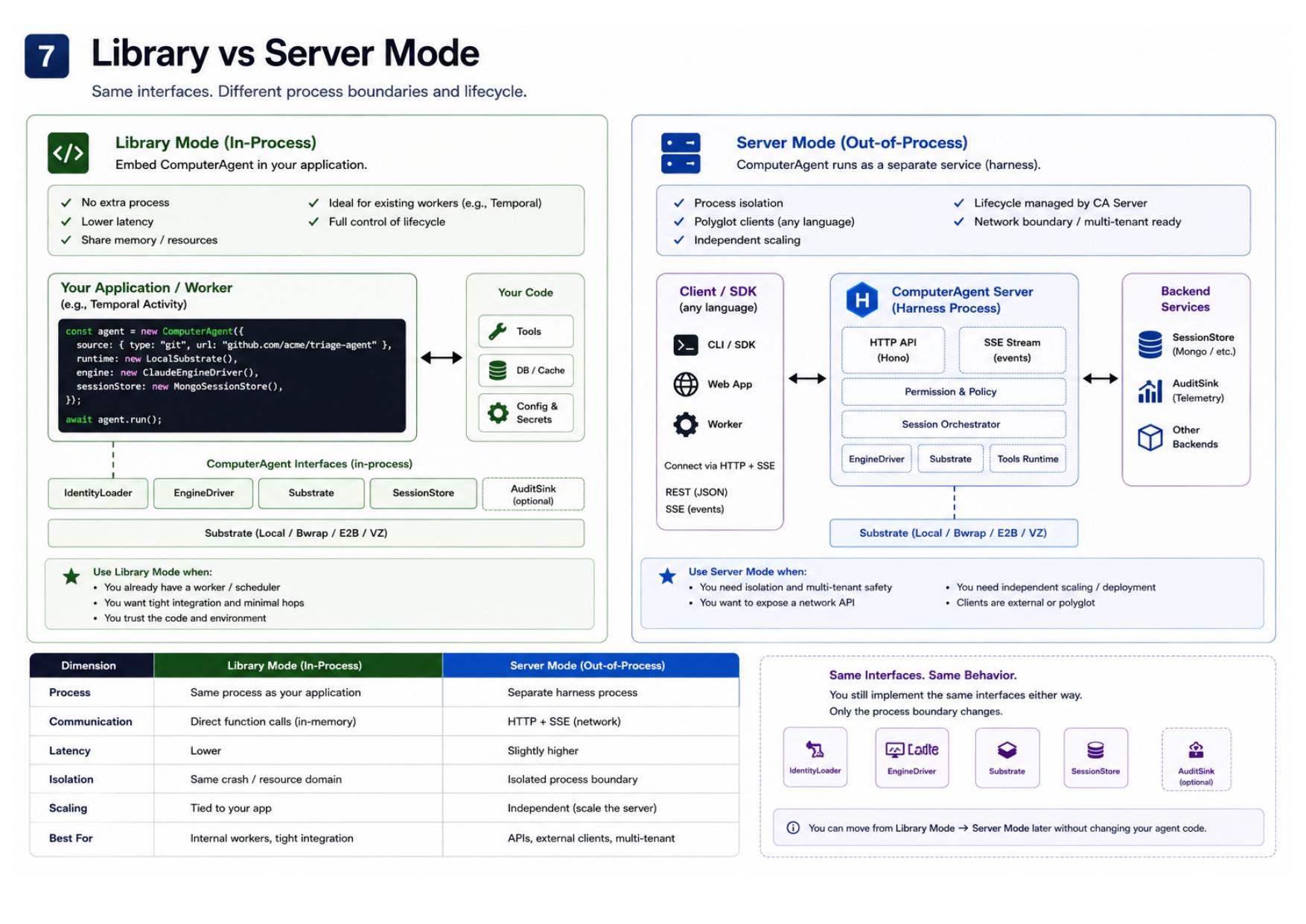1306x924 pixels.
Task: Click the green star beside Use Library Mode when
Action: [x=71, y=576]
